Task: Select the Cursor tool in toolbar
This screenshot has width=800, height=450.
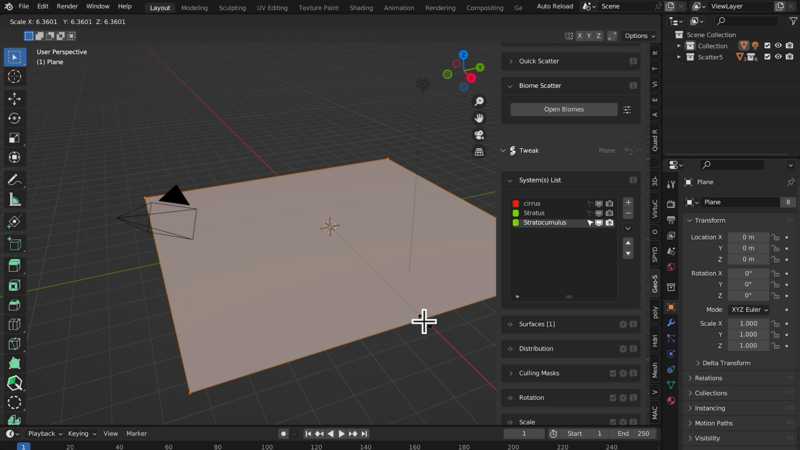Action: 14,77
